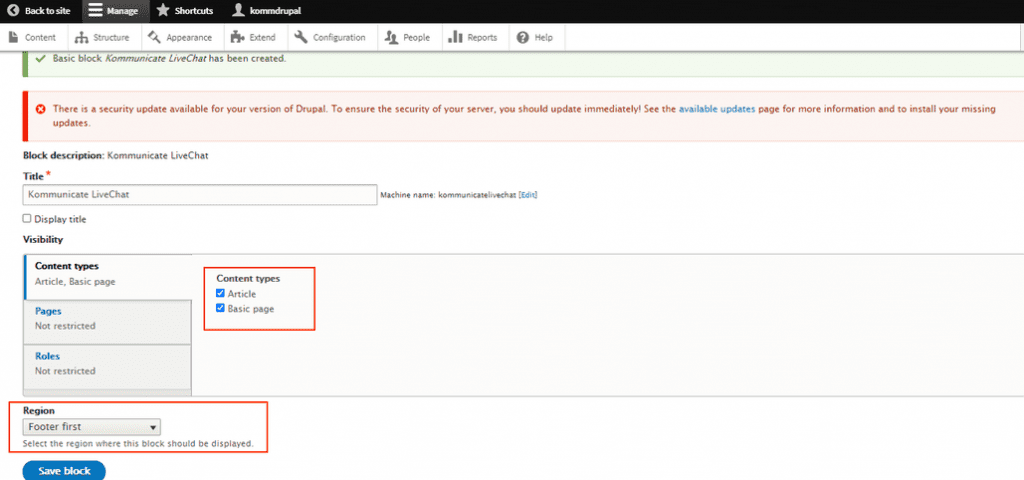Click the Structure hierarchy icon
The height and width of the screenshot is (480, 1024).
point(82,37)
